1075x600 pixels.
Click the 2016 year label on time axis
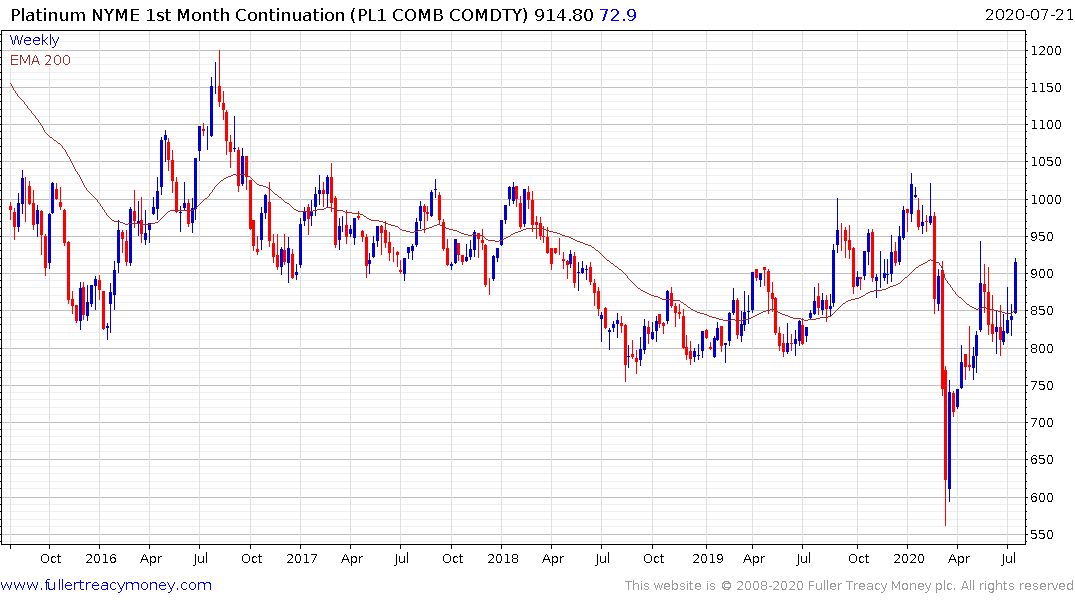[101, 559]
